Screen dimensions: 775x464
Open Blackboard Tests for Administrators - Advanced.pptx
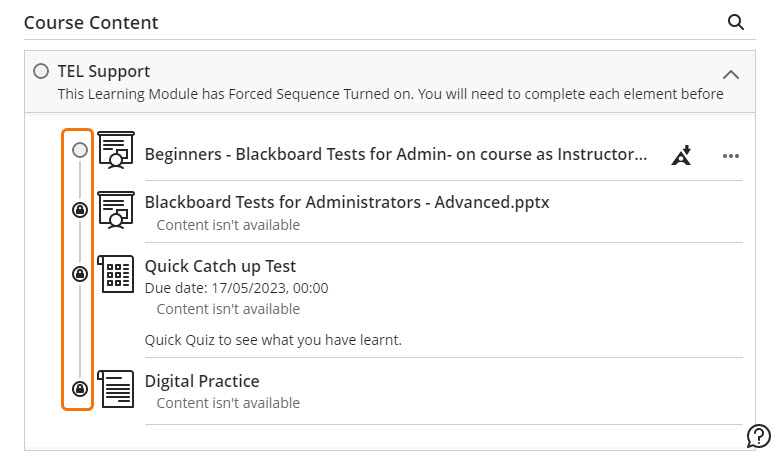(x=347, y=202)
